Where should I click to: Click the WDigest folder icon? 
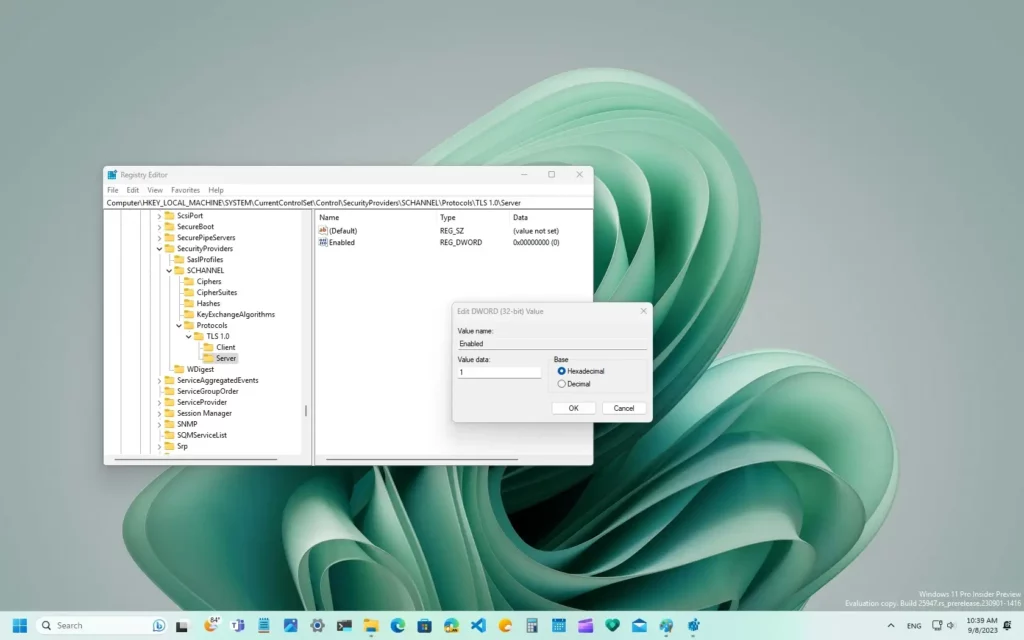(x=180, y=369)
